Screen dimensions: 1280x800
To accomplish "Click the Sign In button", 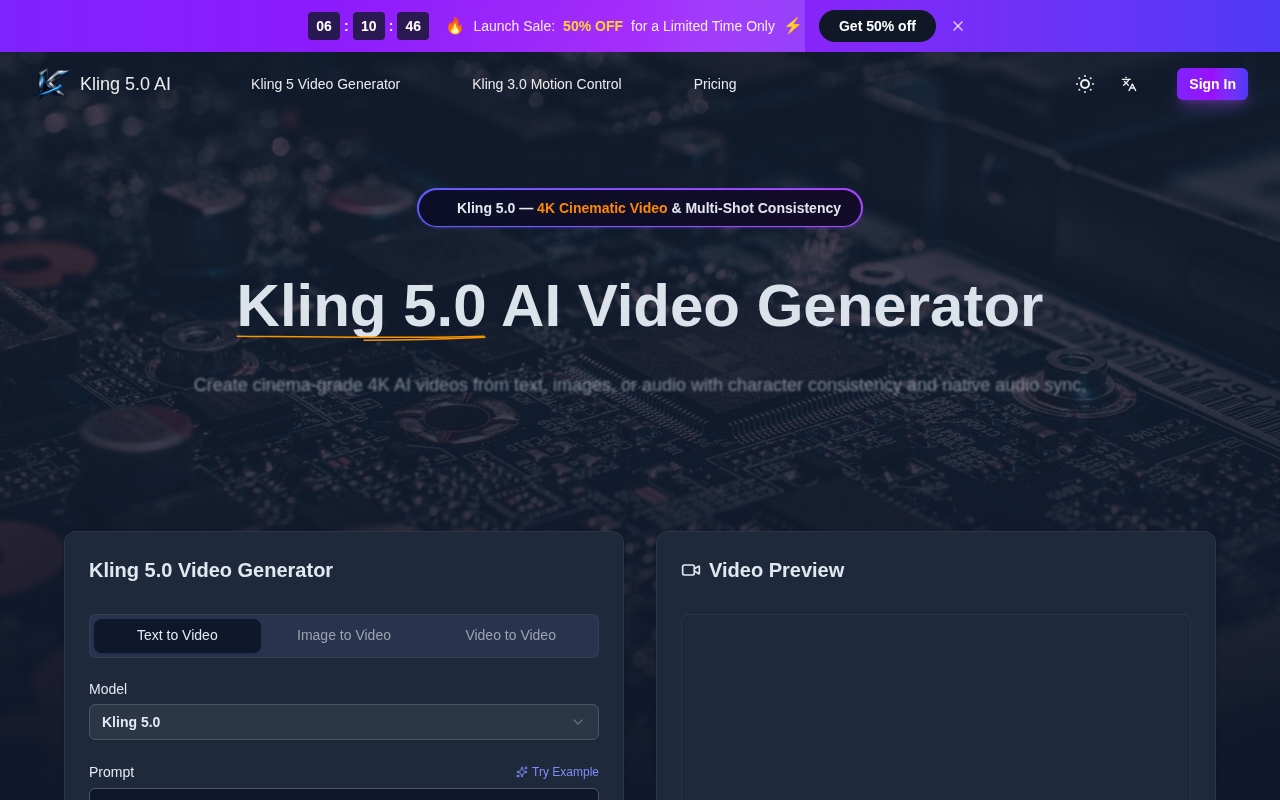I will click(x=1212, y=84).
